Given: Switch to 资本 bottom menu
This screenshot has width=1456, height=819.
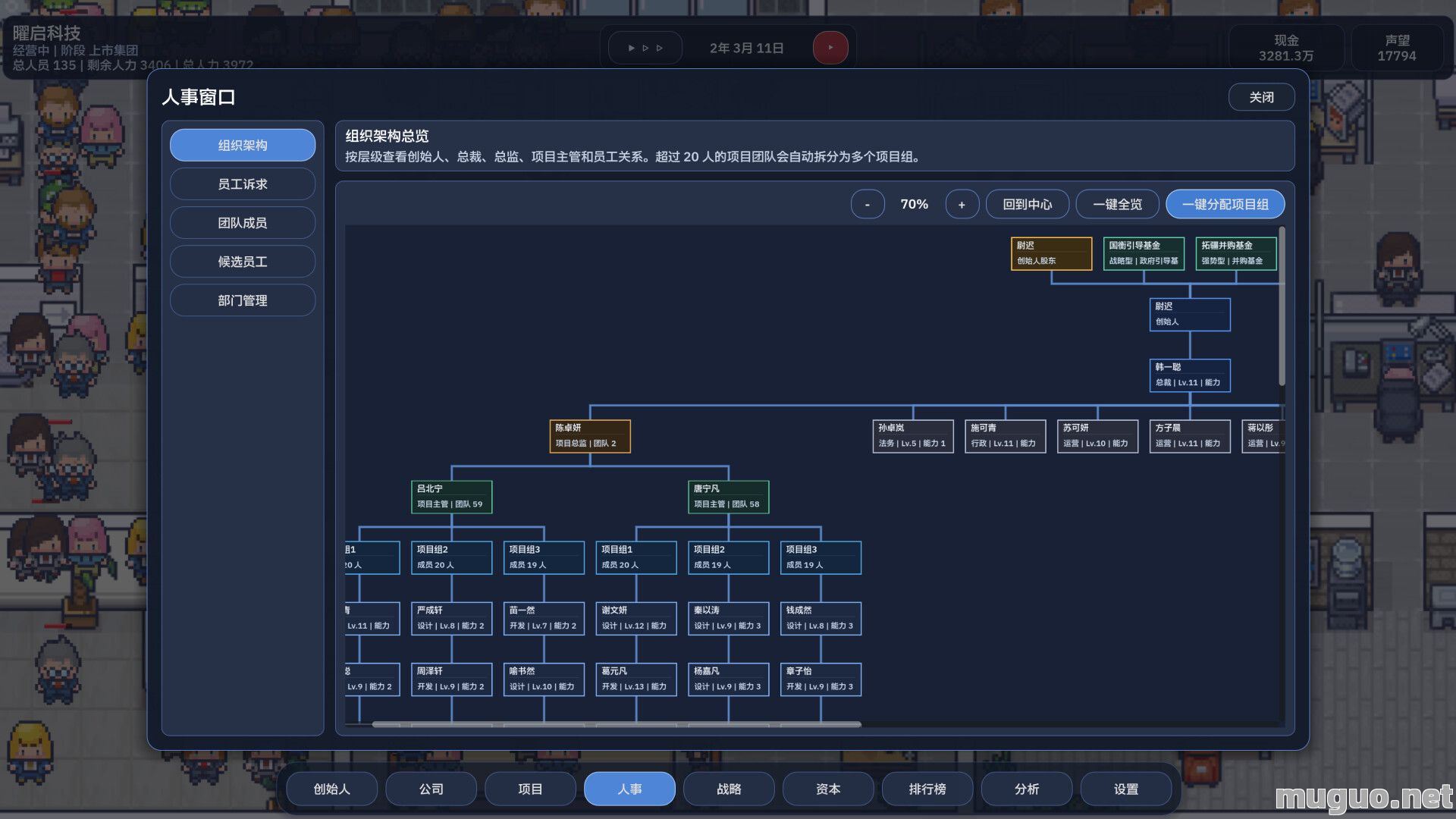Looking at the screenshot, I should (x=828, y=789).
